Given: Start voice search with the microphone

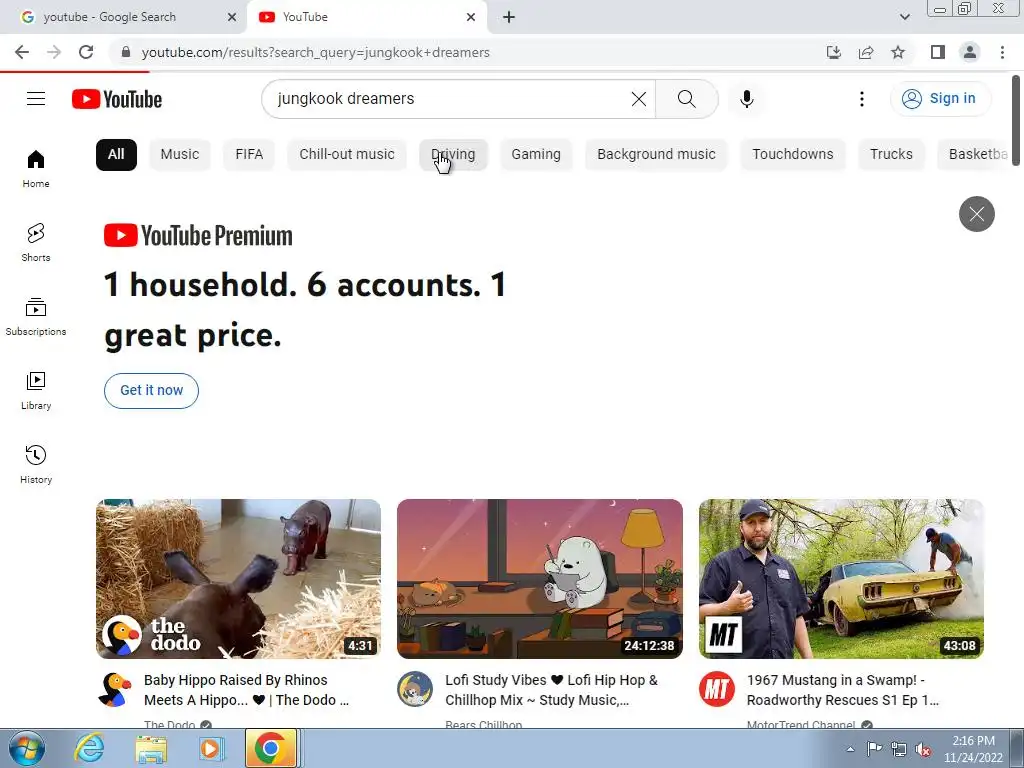Looking at the screenshot, I should [746, 99].
